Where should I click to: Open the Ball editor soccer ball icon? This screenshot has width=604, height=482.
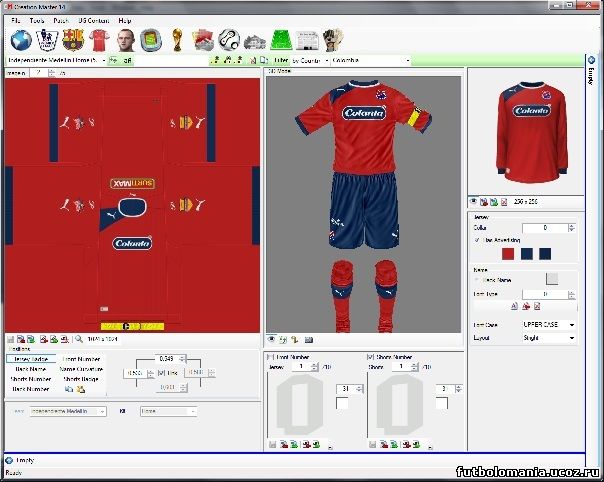229,40
